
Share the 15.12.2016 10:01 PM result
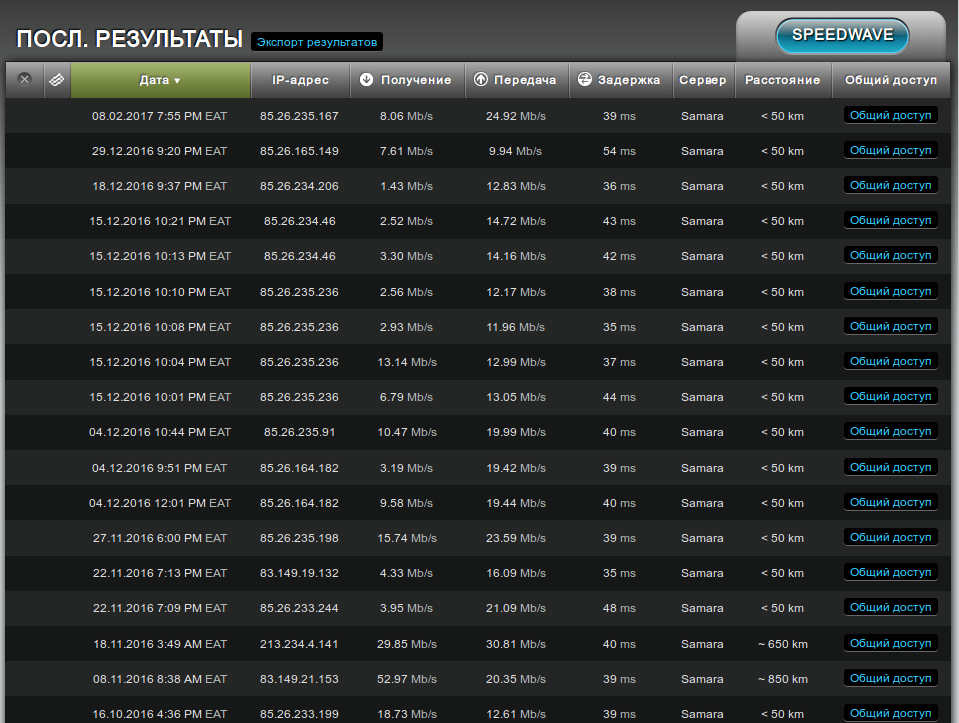point(890,396)
